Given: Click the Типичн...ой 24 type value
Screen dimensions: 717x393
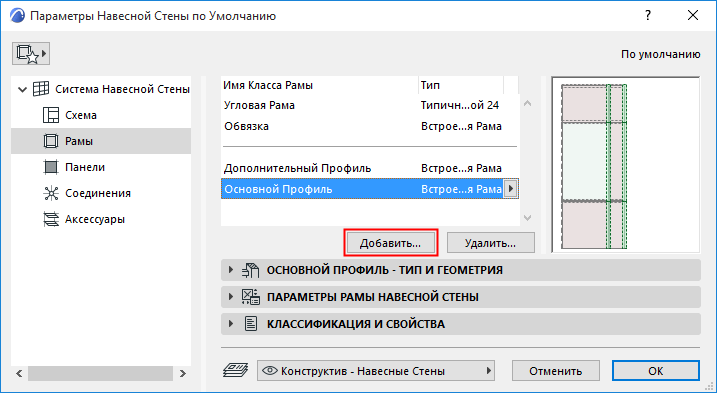Looking at the screenshot, I should click(460, 105).
